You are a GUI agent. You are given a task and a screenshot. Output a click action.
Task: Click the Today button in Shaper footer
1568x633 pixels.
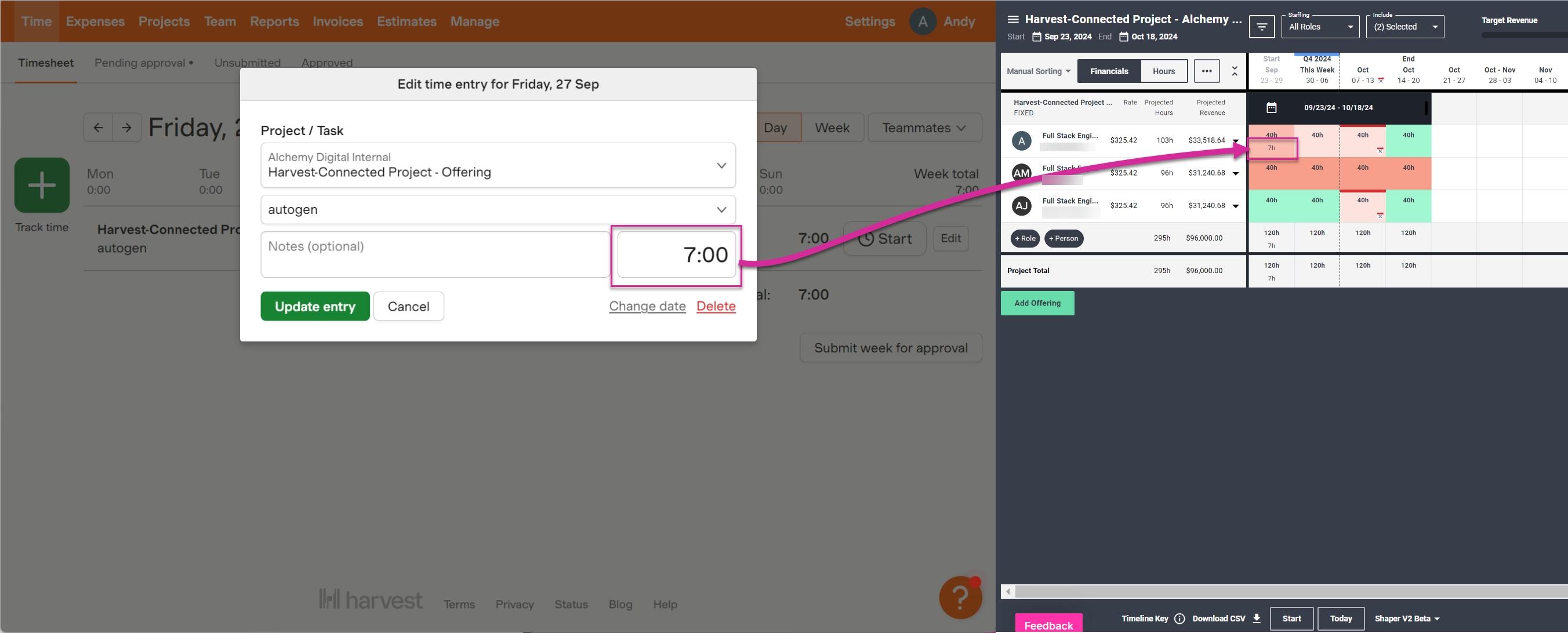tap(1341, 619)
